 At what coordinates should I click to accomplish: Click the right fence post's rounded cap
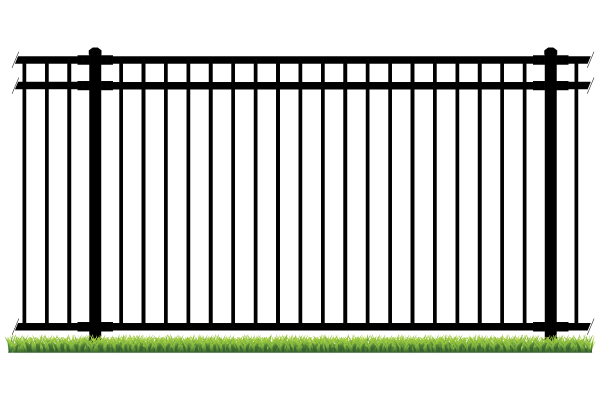pos(551,51)
